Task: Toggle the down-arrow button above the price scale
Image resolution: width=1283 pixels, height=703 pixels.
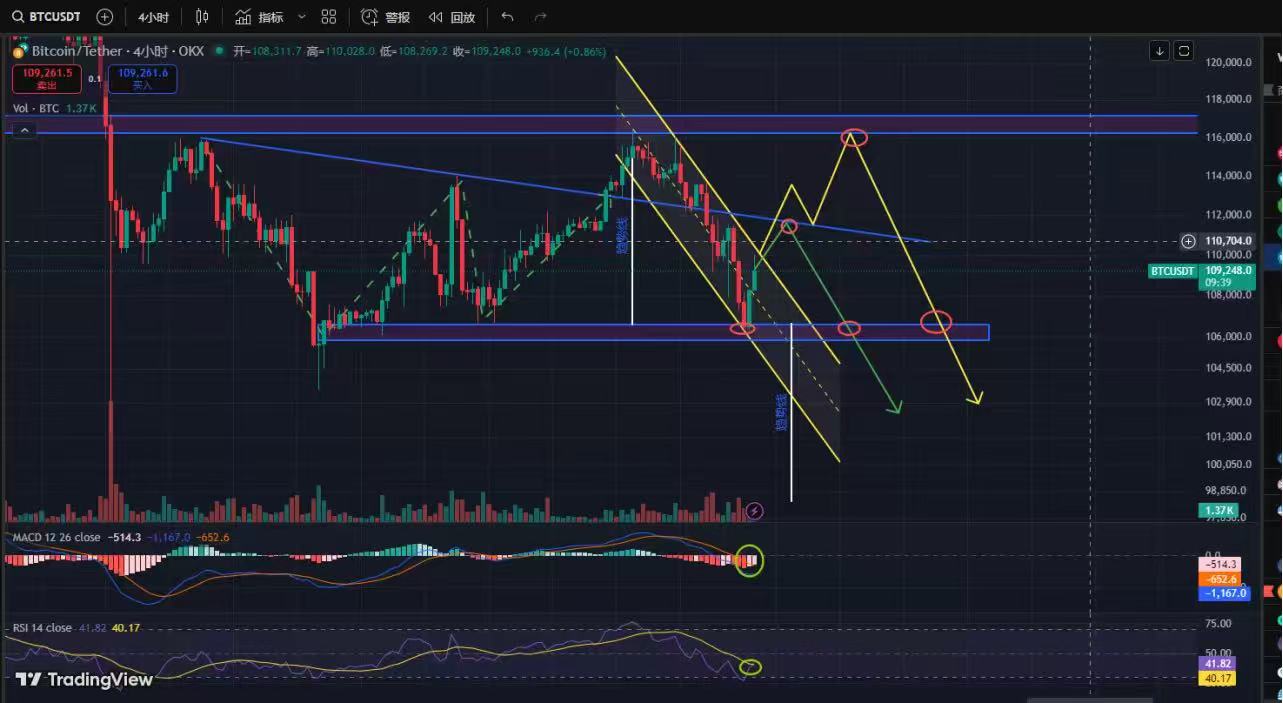Action: tap(1159, 50)
